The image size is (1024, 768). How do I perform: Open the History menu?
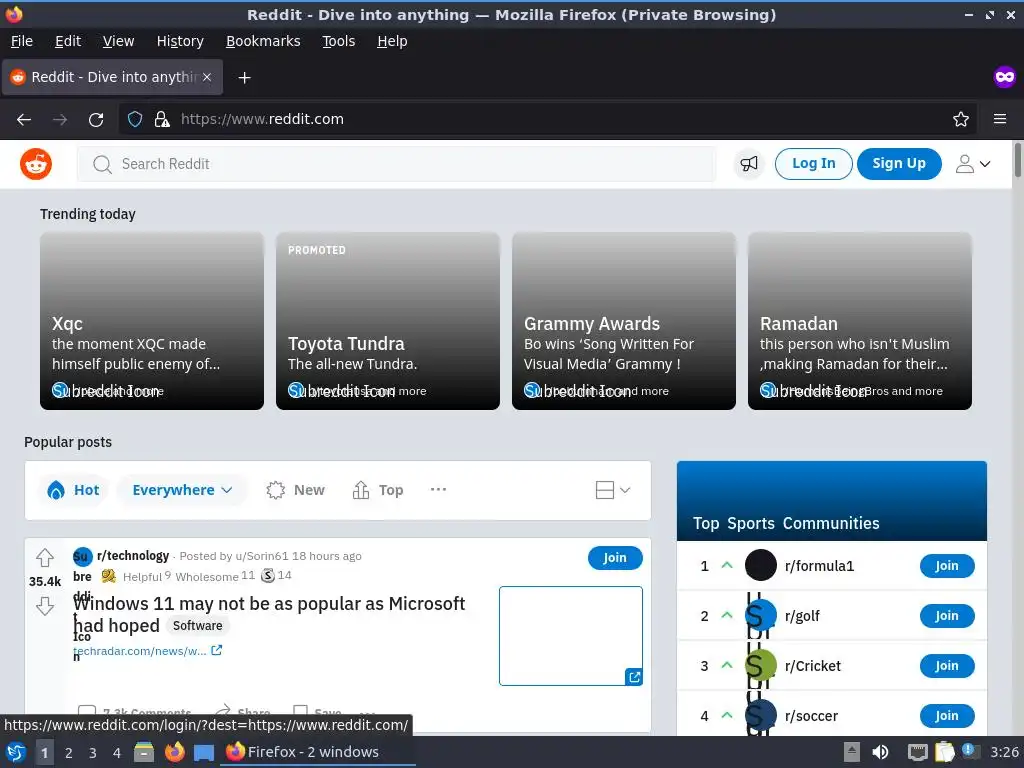180,41
